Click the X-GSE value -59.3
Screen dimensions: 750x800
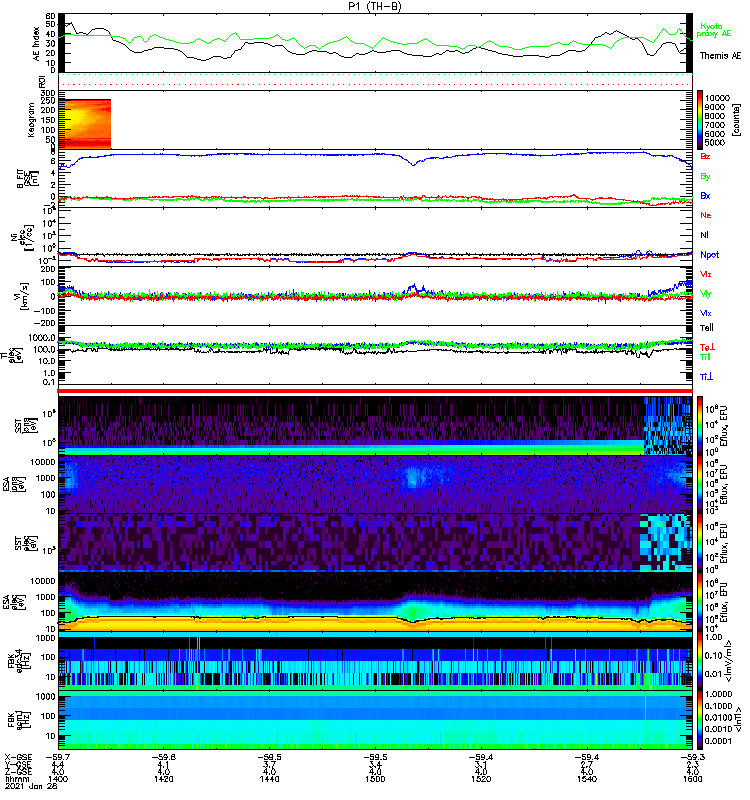[x=692, y=757]
